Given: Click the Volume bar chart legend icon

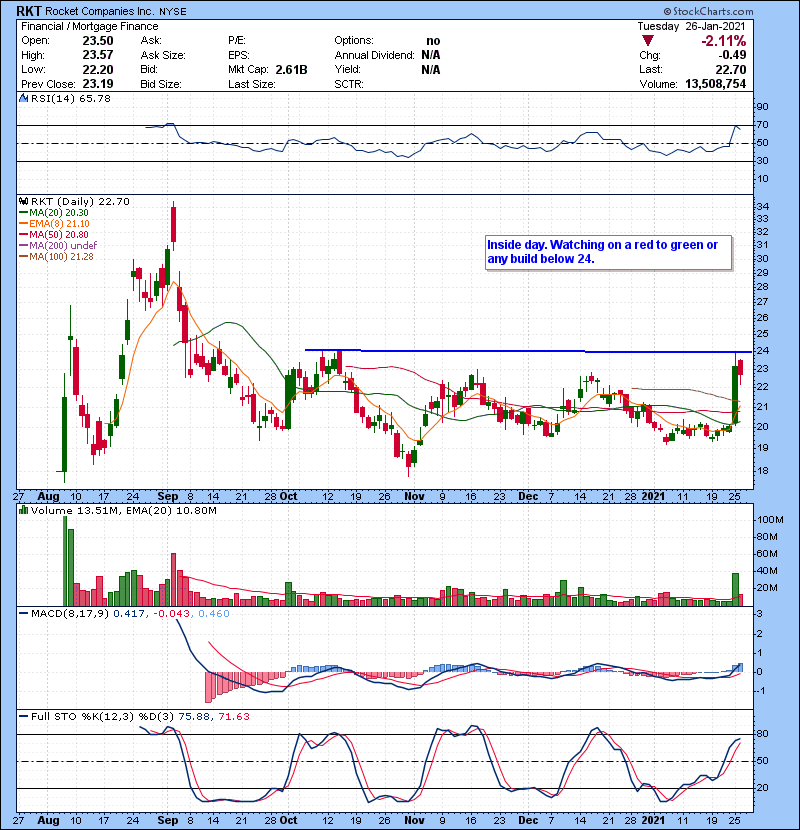Looking at the screenshot, I should 23,511.
